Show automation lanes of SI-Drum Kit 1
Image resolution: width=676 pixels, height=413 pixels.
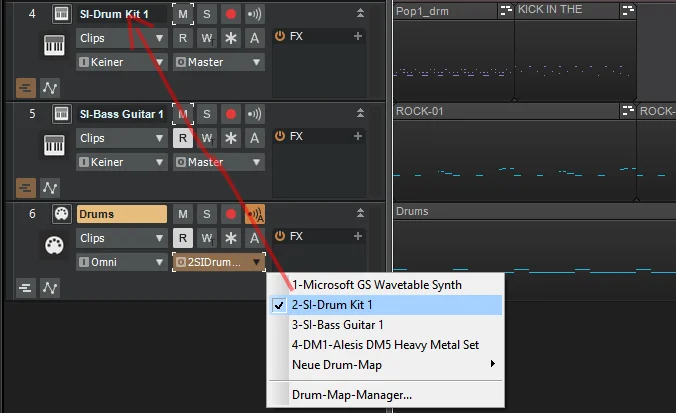[x=50, y=88]
